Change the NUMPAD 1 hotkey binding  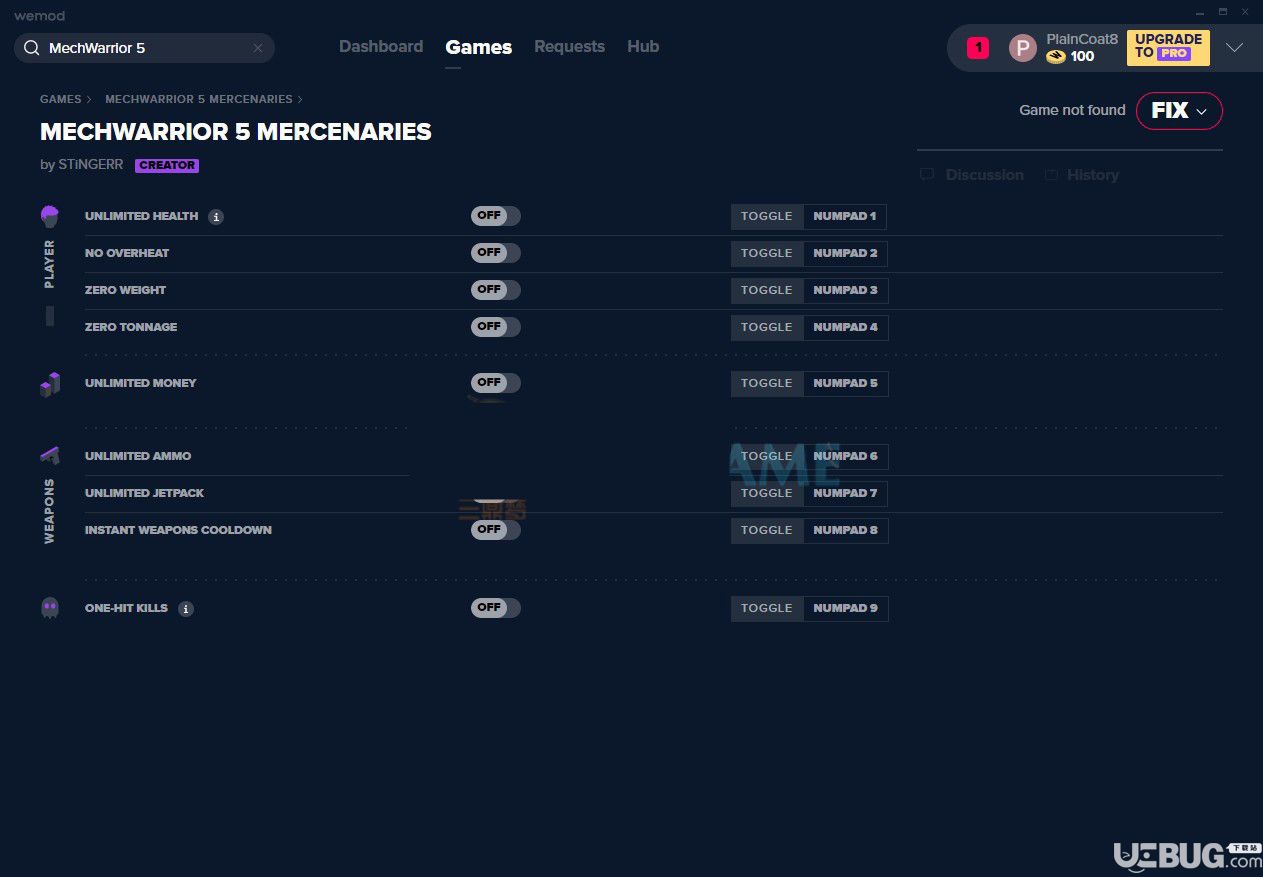[x=845, y=217]
